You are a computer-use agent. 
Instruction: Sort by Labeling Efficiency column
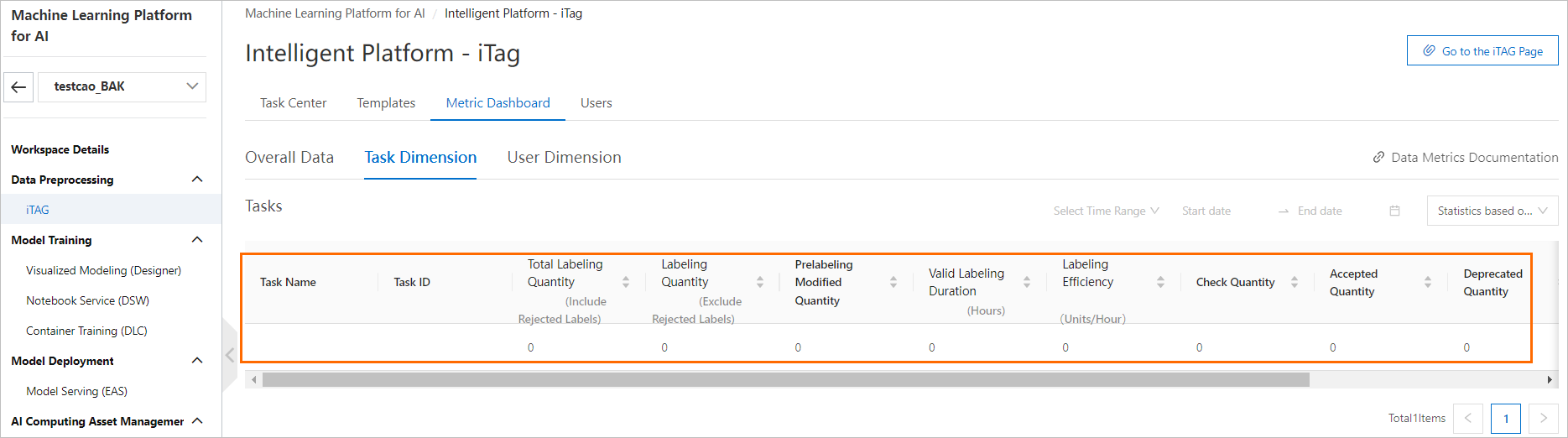(1160, 282)
